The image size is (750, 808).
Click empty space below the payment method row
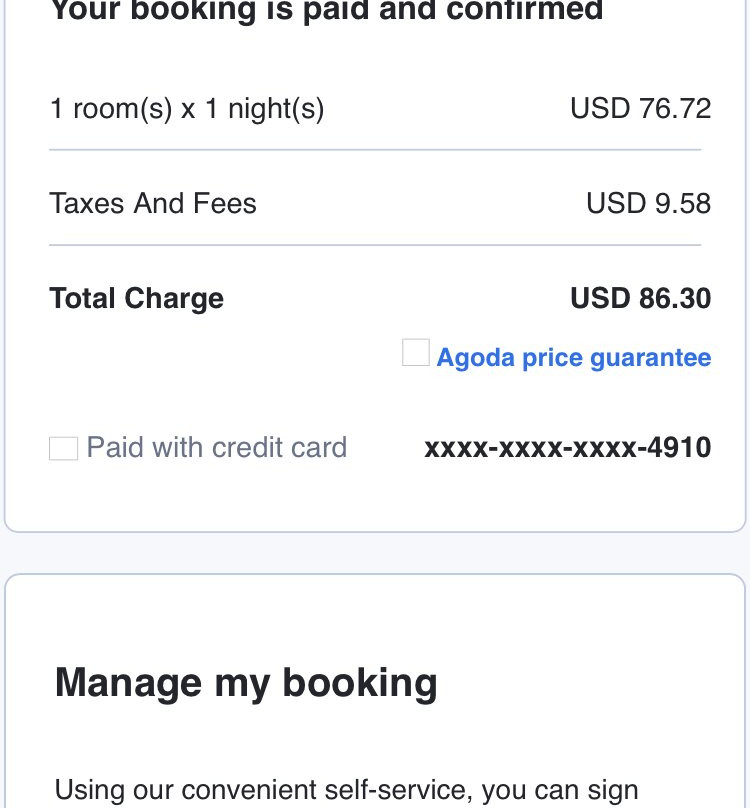point(375,498)
